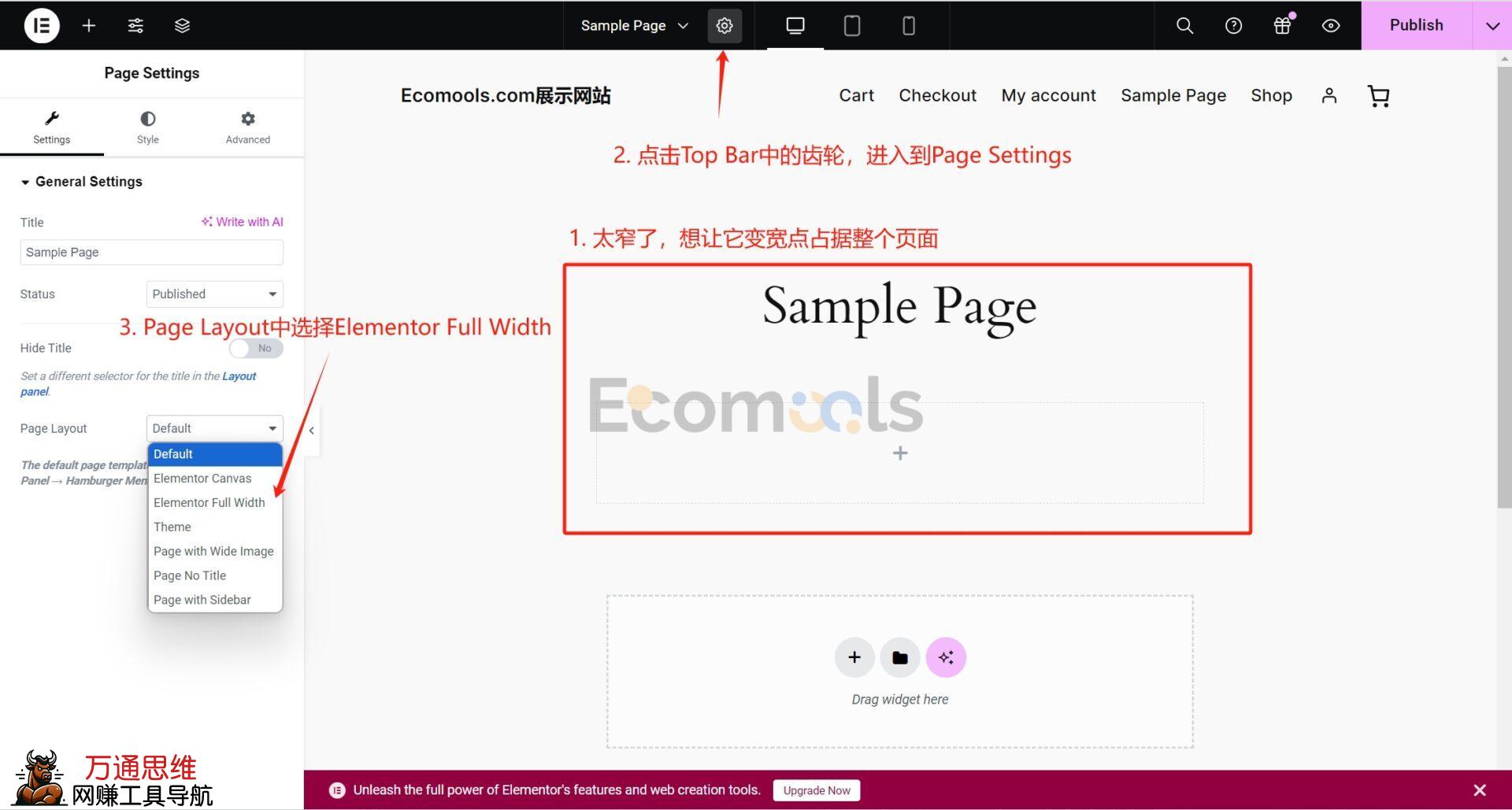Screen dimensions: 1512x810
Task: Click the Title input field
Action: (151, 253)
